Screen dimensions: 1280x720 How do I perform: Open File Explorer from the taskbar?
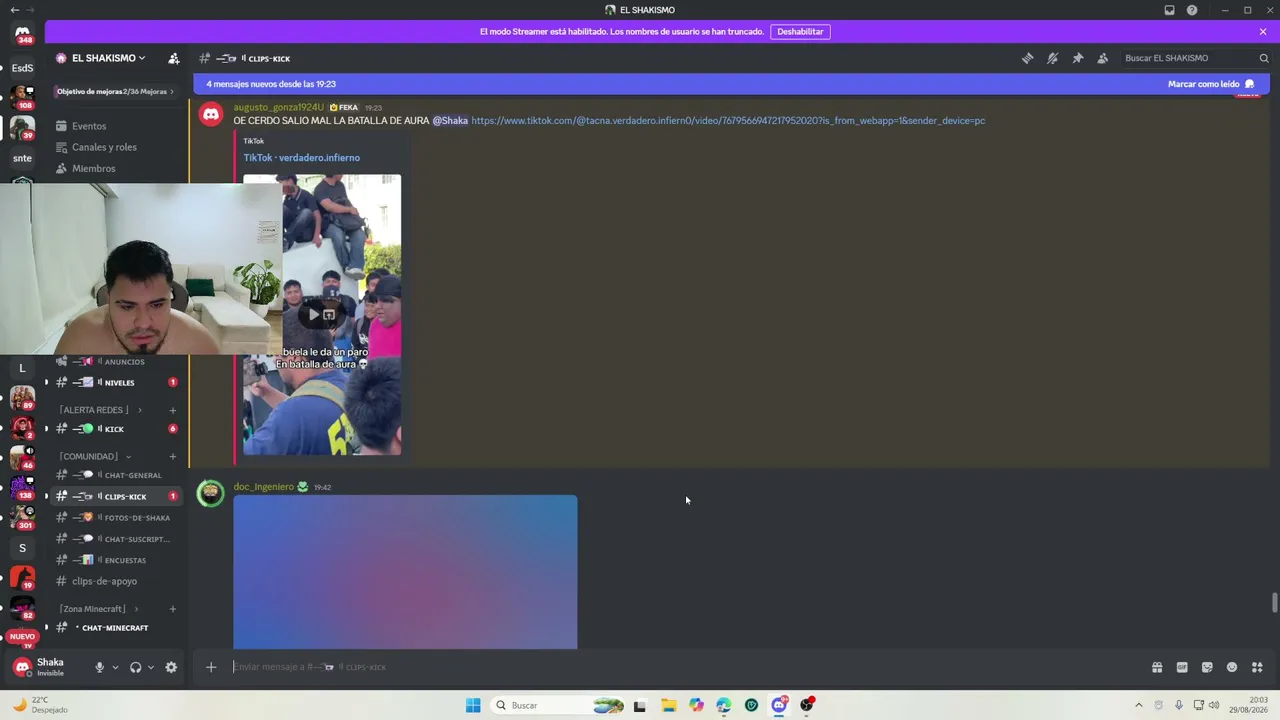pyautogui.click(x=668, y=705)
